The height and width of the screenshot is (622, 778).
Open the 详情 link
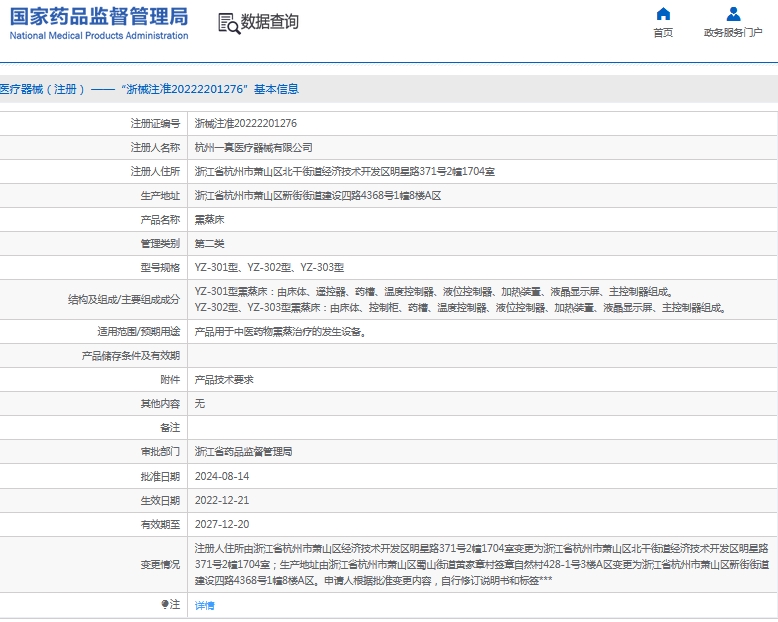coord(204,605)
